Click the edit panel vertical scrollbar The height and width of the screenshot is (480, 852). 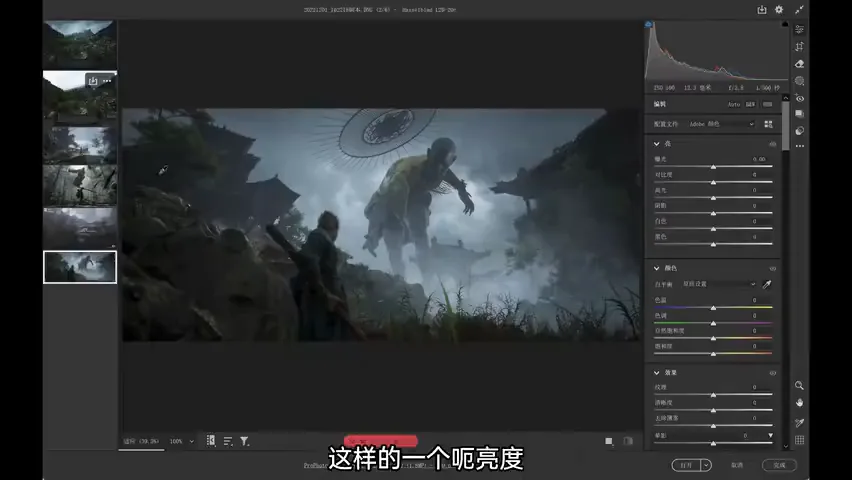pyautogui.click(x=785, y=125)
